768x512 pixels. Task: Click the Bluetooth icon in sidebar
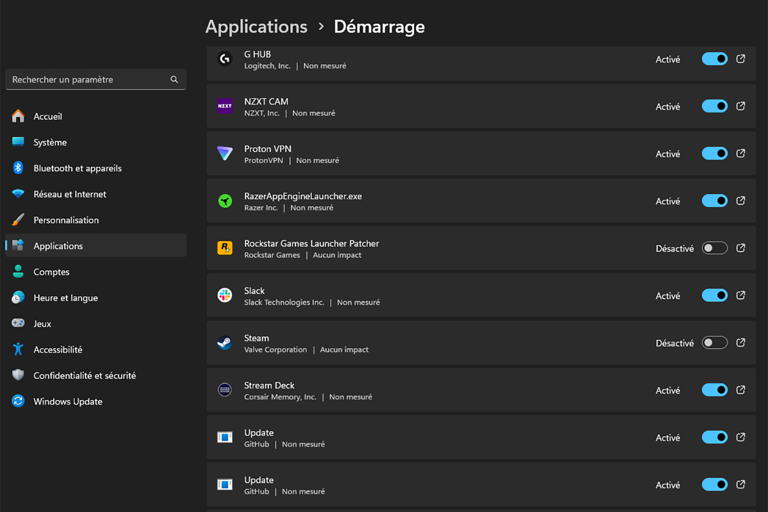(18, 168)
